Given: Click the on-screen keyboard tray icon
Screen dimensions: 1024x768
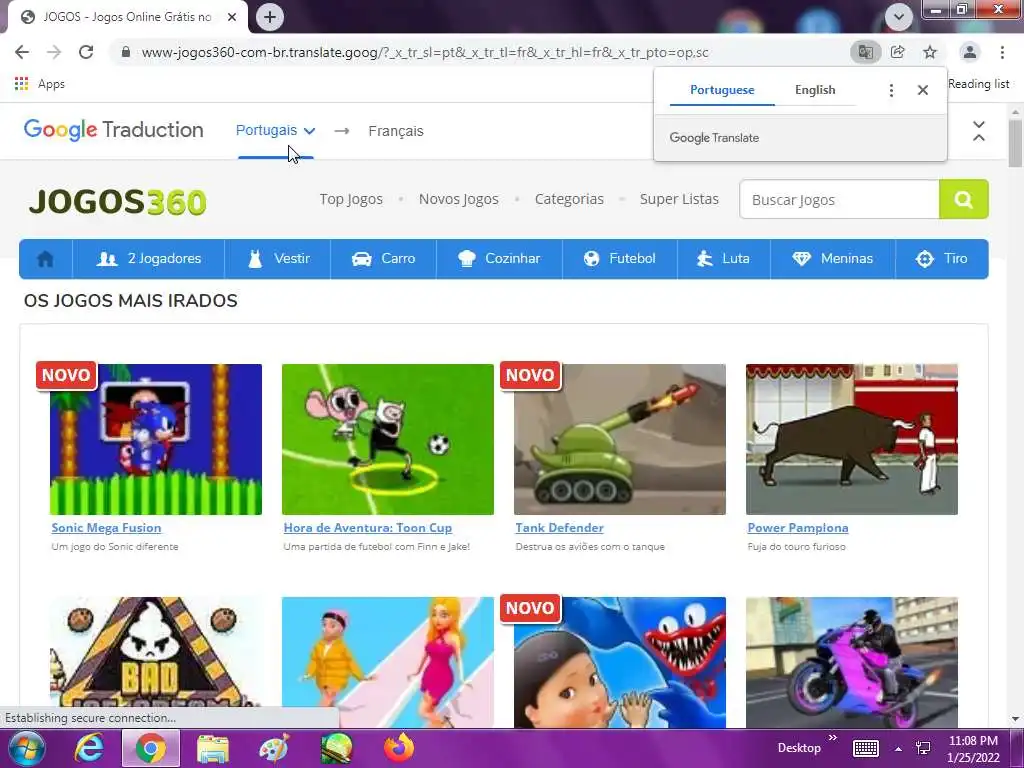Looking at the screenshot, I should click(x=865, y=748).
